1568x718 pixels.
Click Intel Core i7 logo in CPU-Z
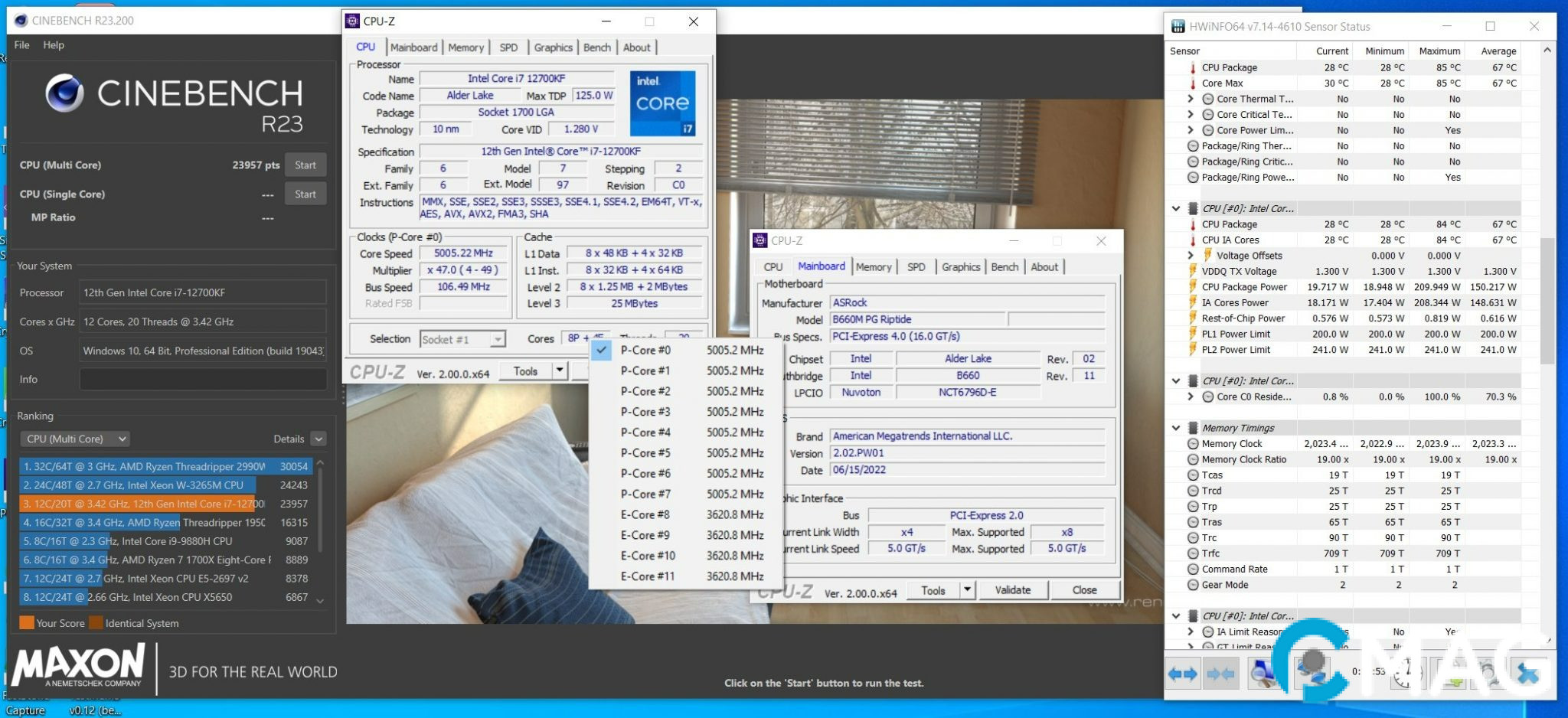[662, 103]
